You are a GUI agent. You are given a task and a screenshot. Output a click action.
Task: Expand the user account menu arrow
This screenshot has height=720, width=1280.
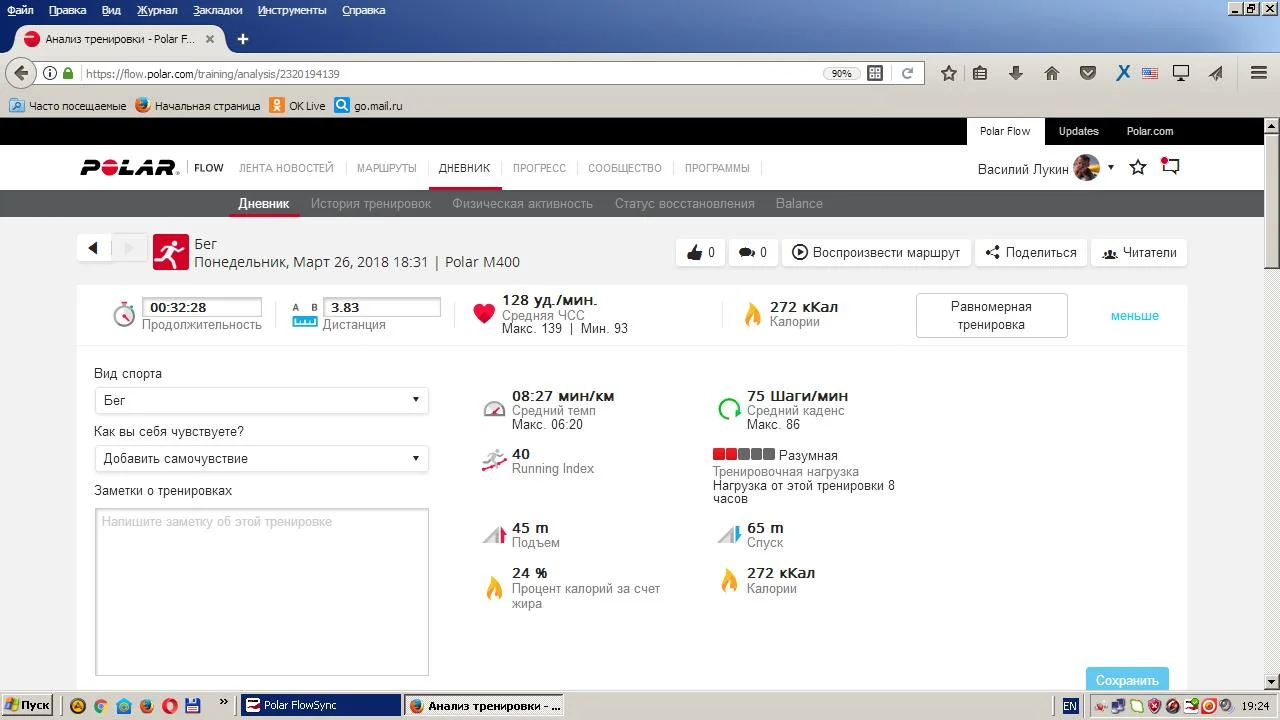1110,168
